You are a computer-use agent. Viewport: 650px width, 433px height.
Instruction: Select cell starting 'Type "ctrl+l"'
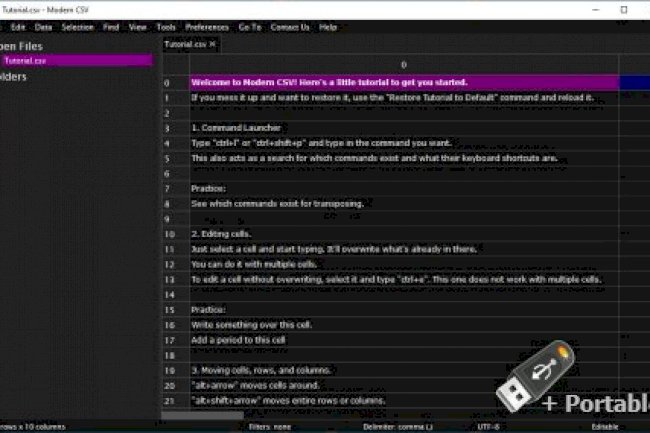[404, 143]
